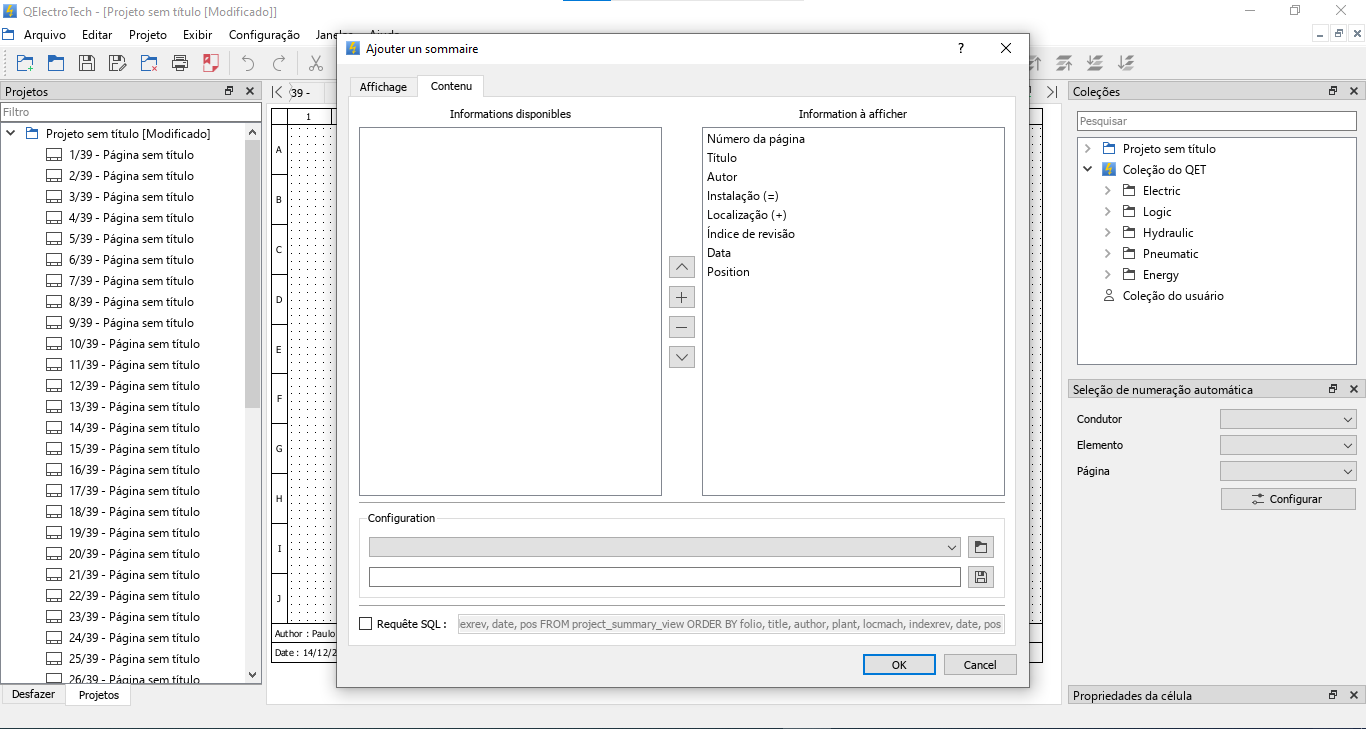Click the save project toolbar icon
Image resolution: width=1366 pixels, height=729 pixels.
click(x=87, y=64)
